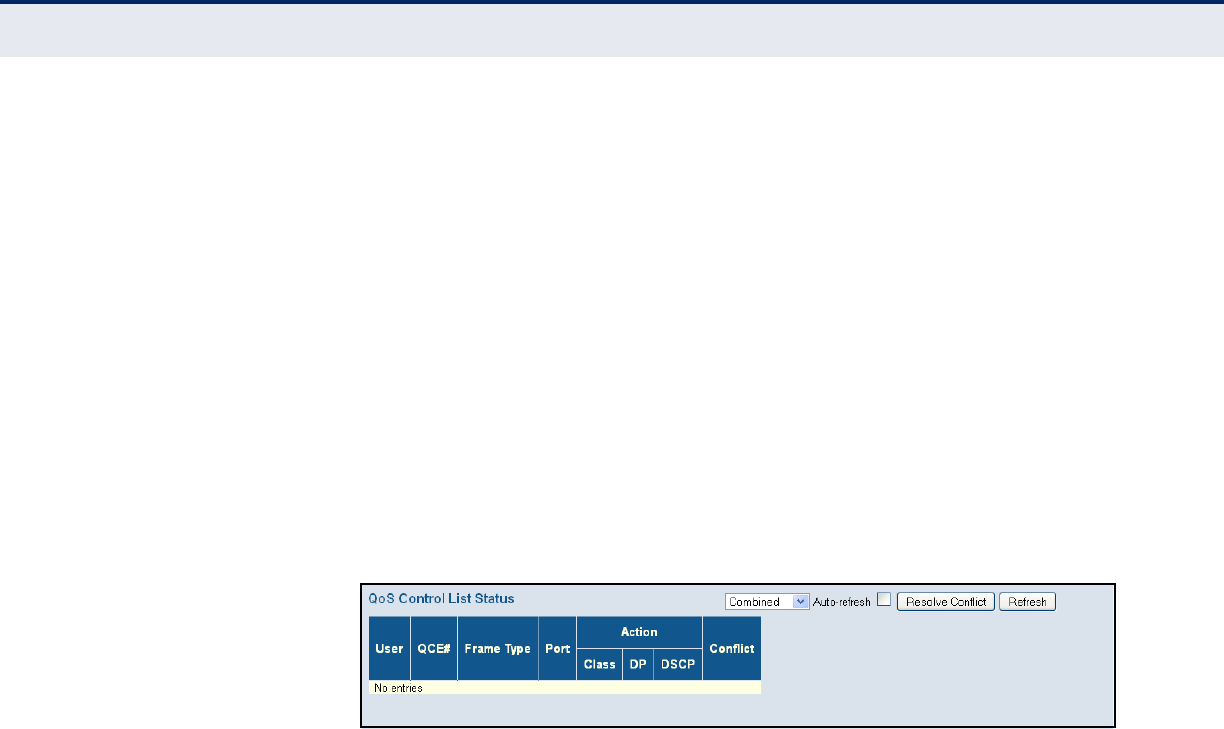The image size is (1224, 729).
Task: Click the QCE# column header
Action: [434, 648]
